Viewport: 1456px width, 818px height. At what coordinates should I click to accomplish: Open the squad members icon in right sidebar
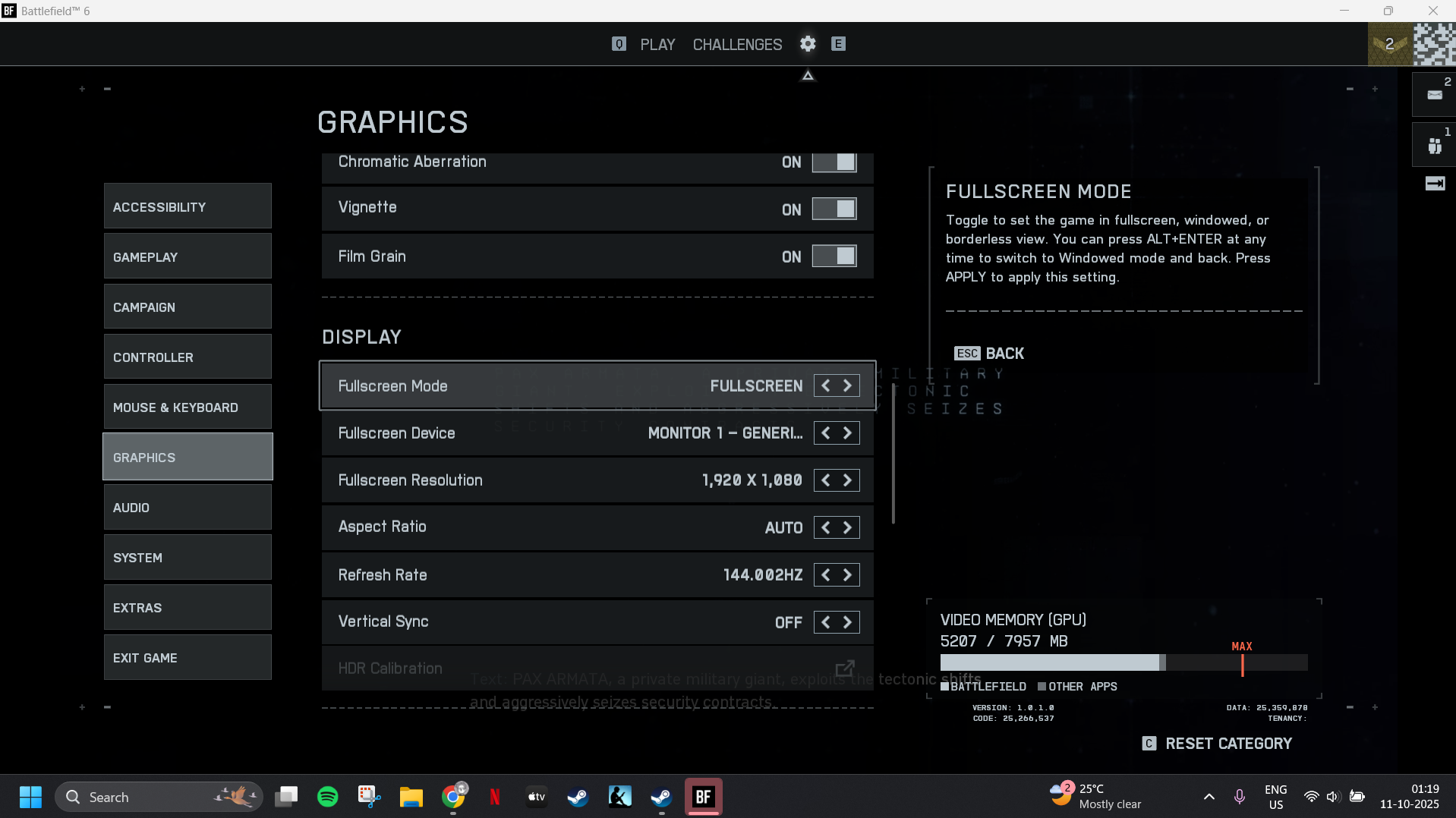(x=1434, y=144)
